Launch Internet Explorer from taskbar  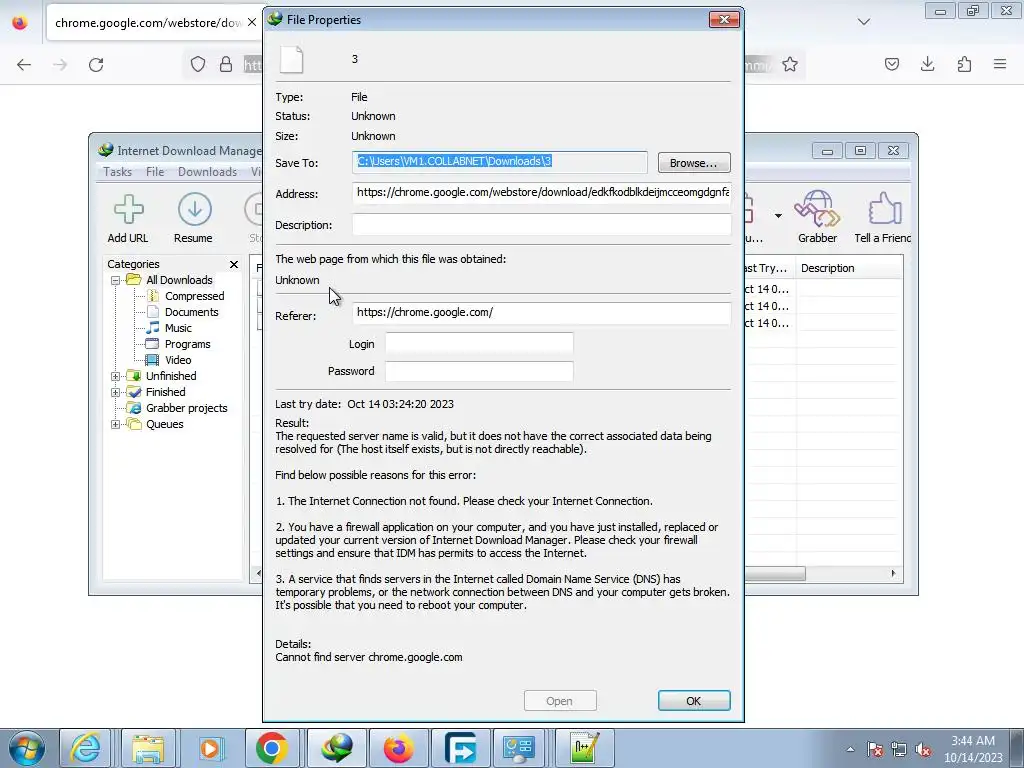[x=85, y=748]
